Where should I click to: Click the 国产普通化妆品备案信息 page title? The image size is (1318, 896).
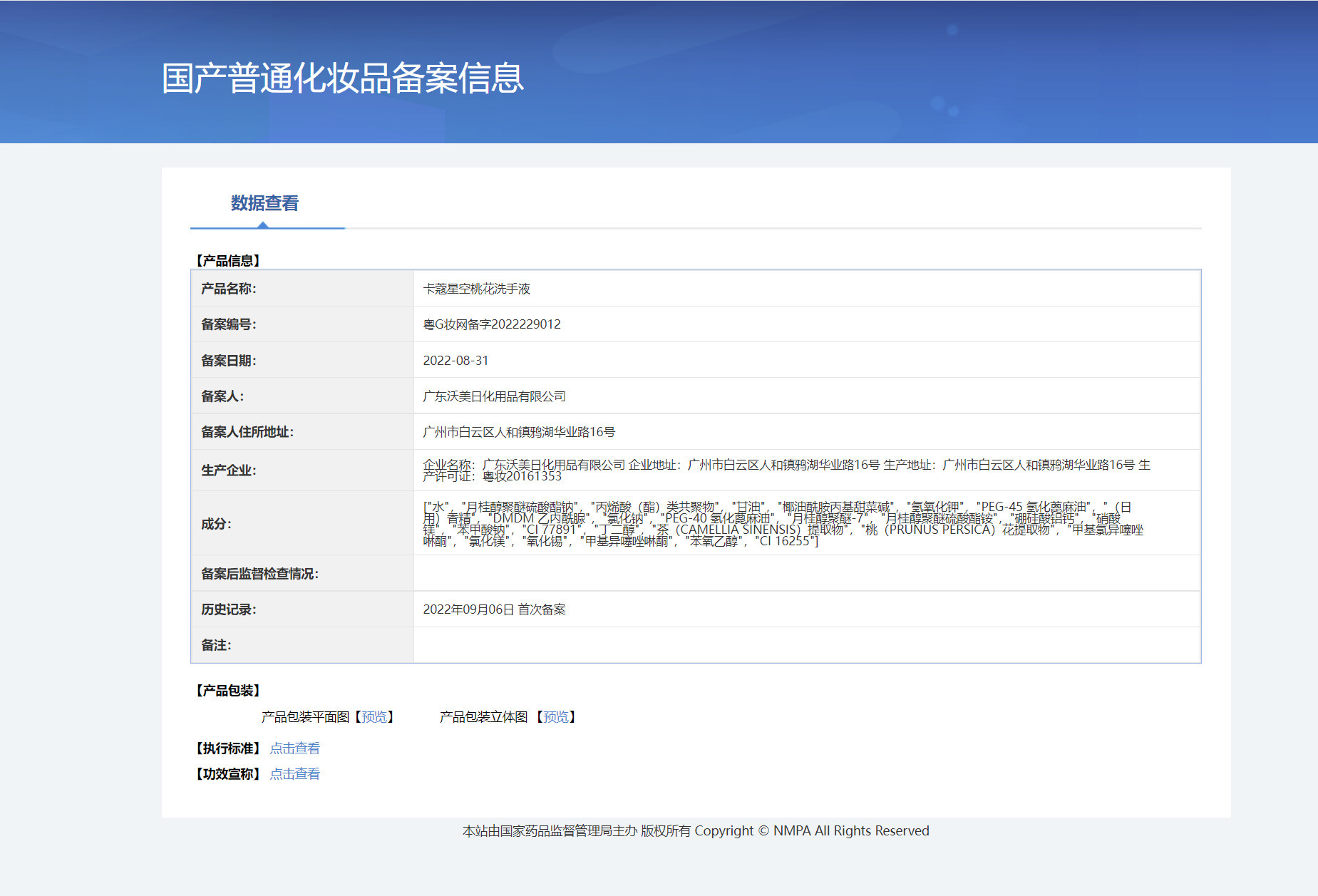click(x=342, y=78)
